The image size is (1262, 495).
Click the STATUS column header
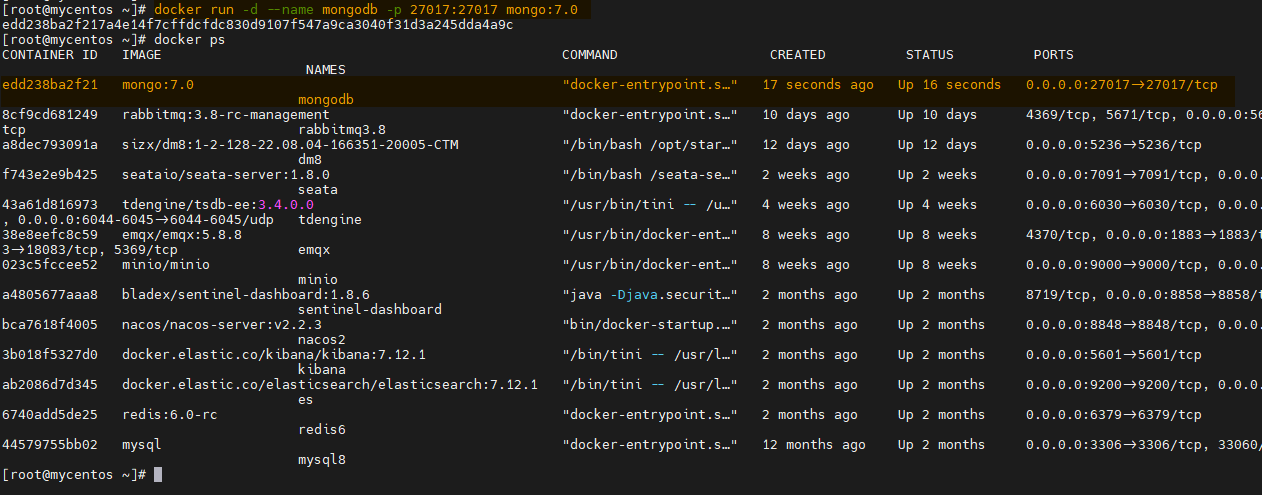[929, 55]
